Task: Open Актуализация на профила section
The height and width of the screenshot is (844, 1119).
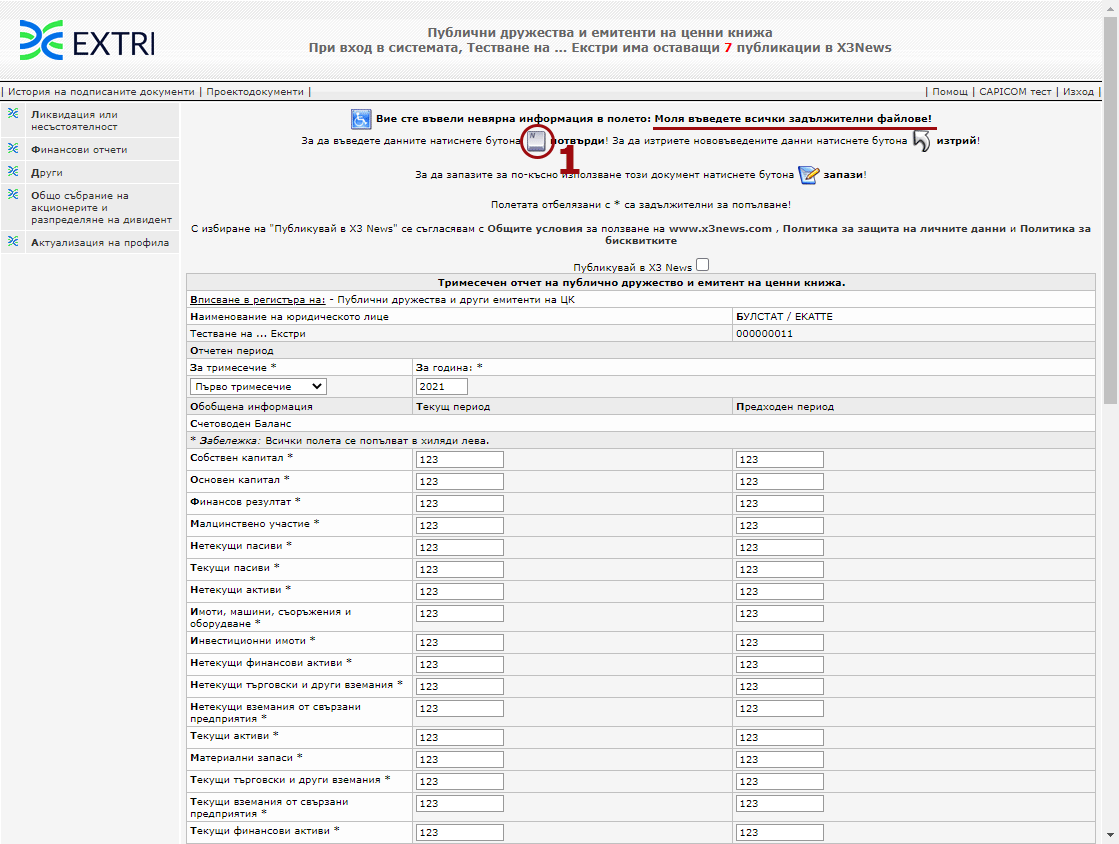Action: tap(100, 243)
